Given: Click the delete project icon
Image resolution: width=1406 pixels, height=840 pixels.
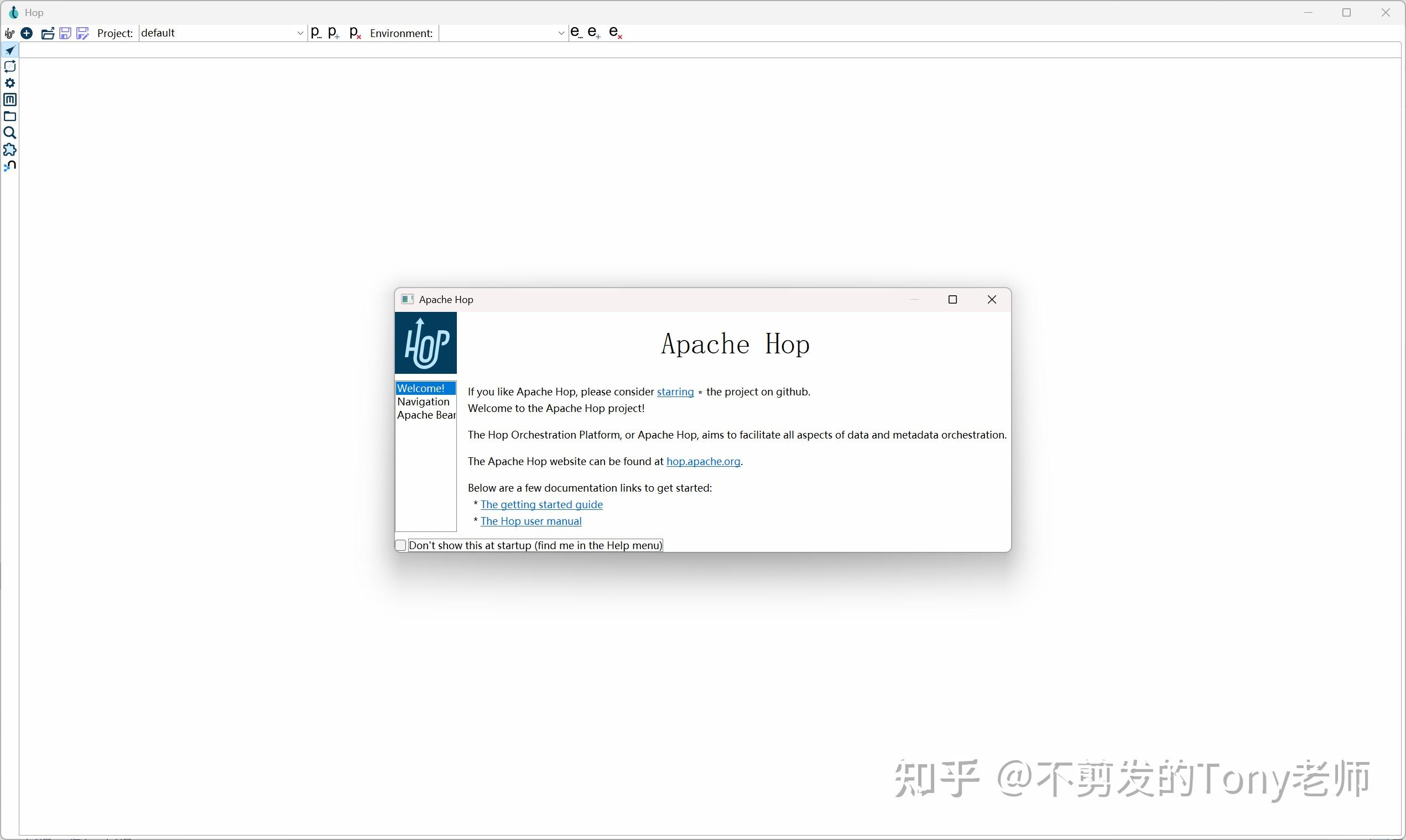Looking at the screenshot, I should [x=355, y=32].
